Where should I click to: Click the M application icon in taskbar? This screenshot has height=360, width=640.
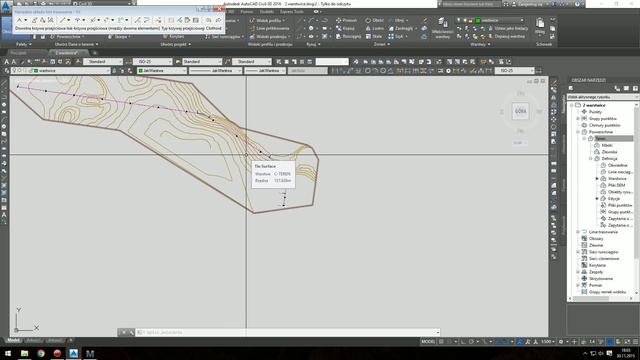point(90,353)
